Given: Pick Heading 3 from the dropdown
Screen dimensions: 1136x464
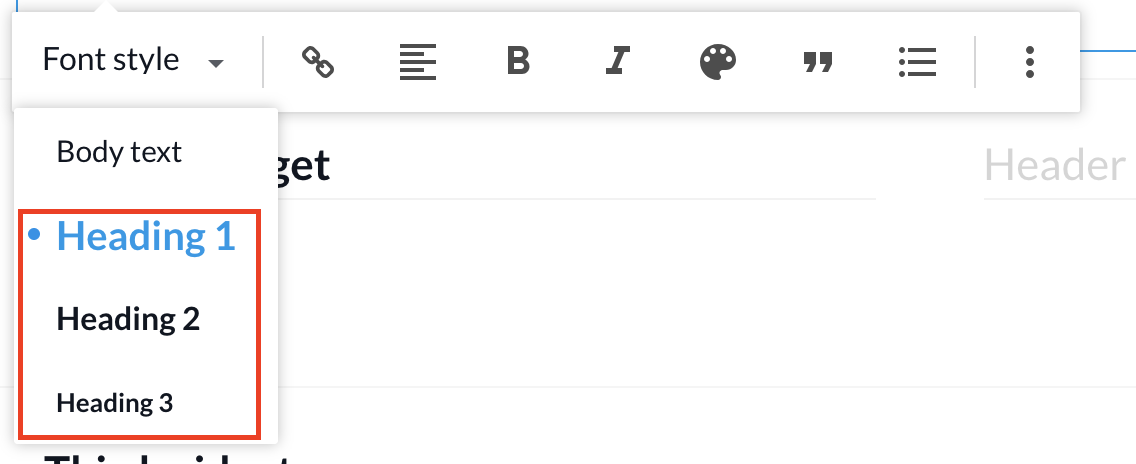Looking at the screenshot, I should (115, 403).
